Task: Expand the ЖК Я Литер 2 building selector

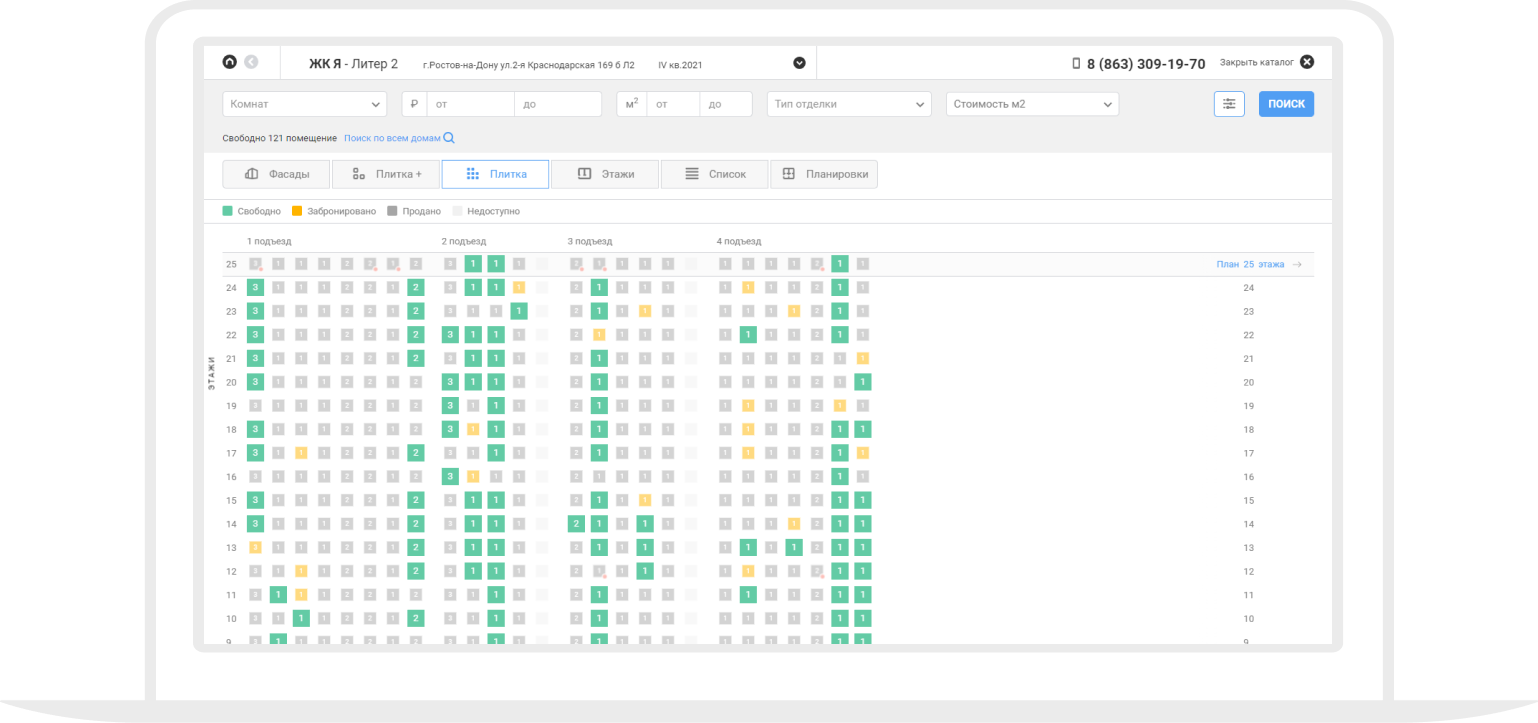Action: (799, 63)
